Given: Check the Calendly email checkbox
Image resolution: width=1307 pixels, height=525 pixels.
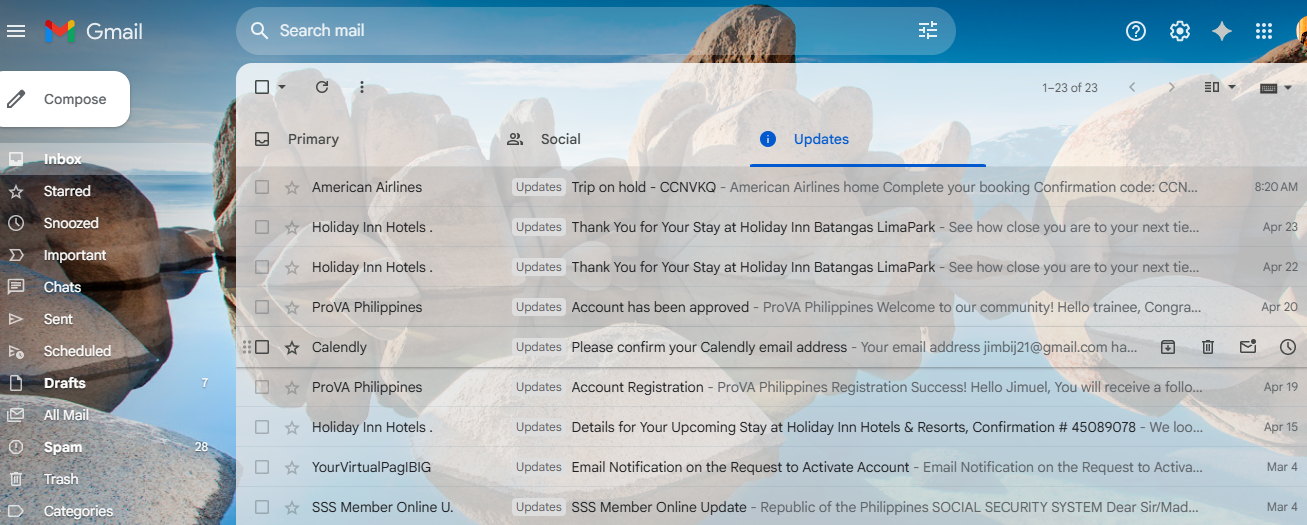Looking at the screenshot, I should click(262, 347).
